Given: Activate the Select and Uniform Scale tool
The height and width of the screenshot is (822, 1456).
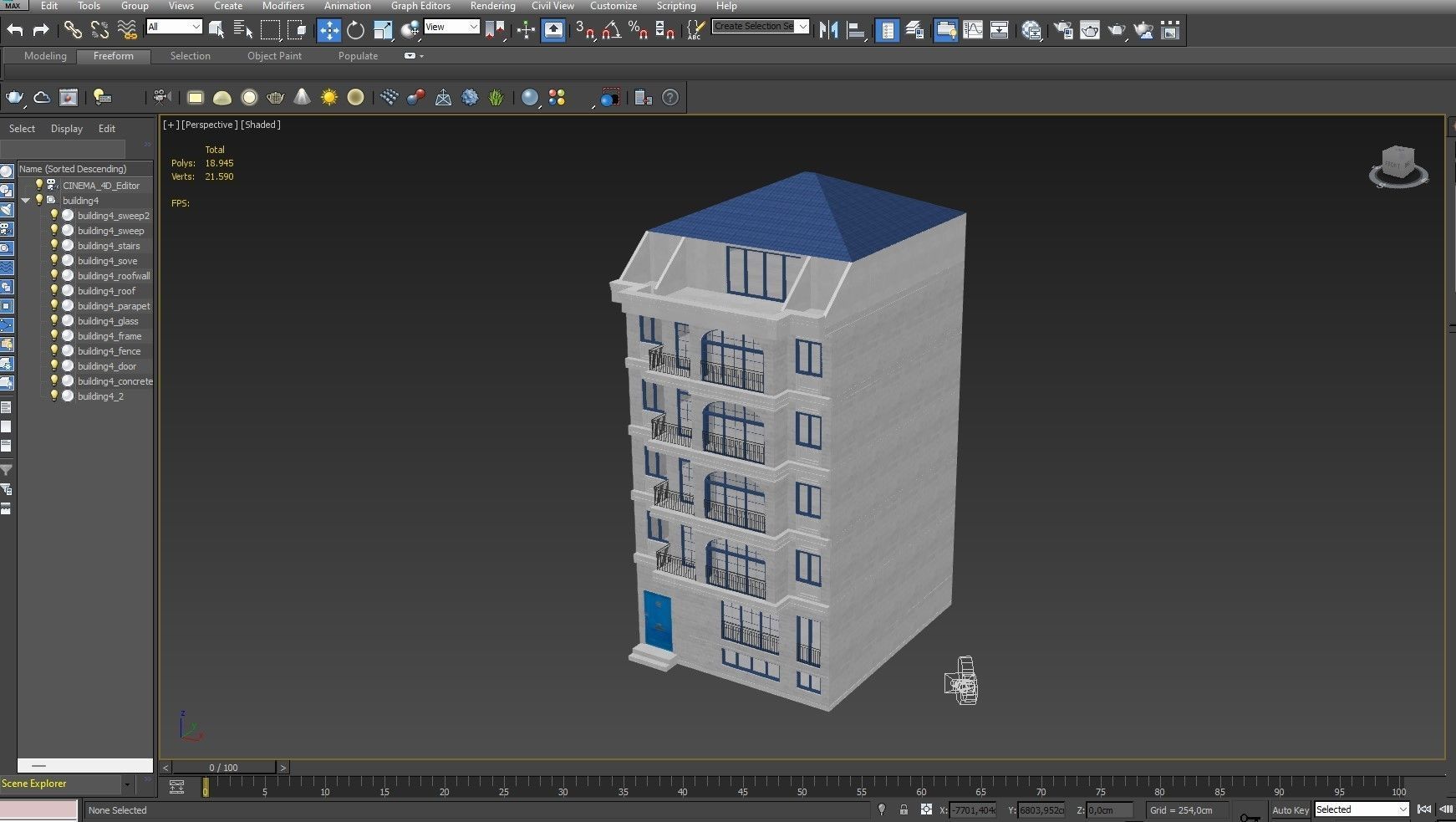Looking at the screenshot, I should (383, 30).
